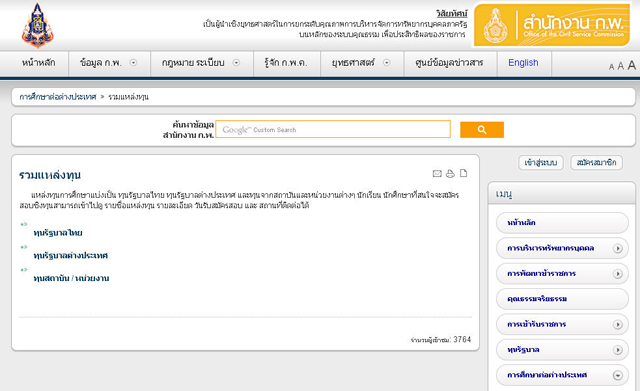Expand the ข้อมูล ก.พ. menu arrow
This screenshot has width=640, height=391.
click(133, 63)
